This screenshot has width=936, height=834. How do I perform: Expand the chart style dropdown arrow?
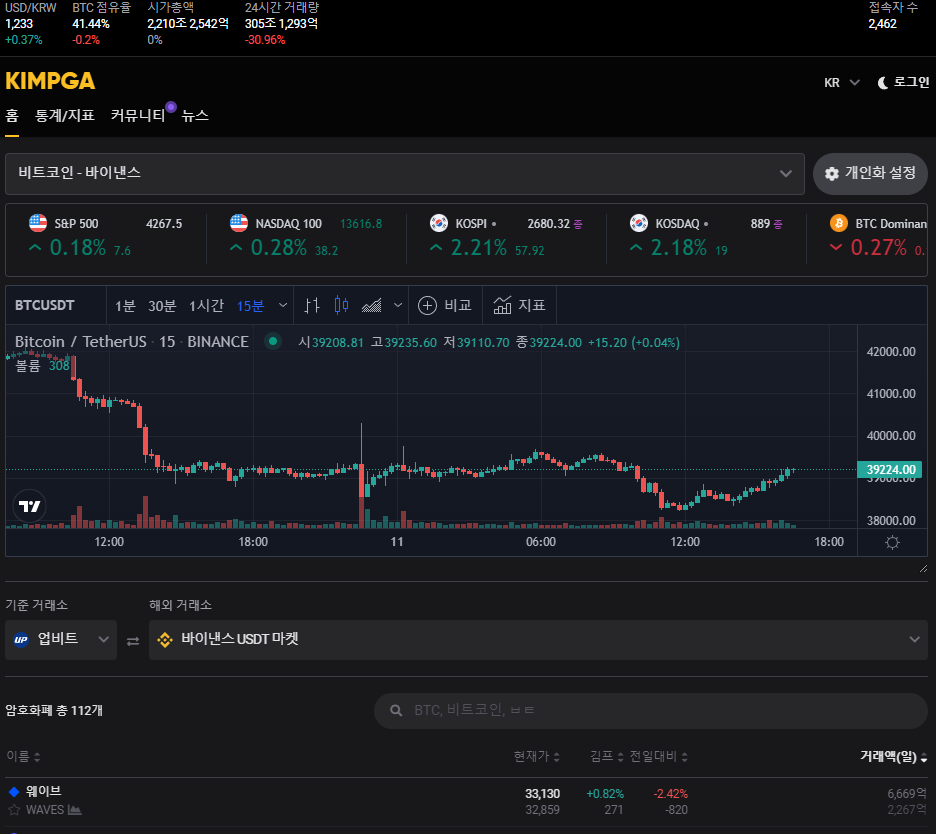[398, 306]
